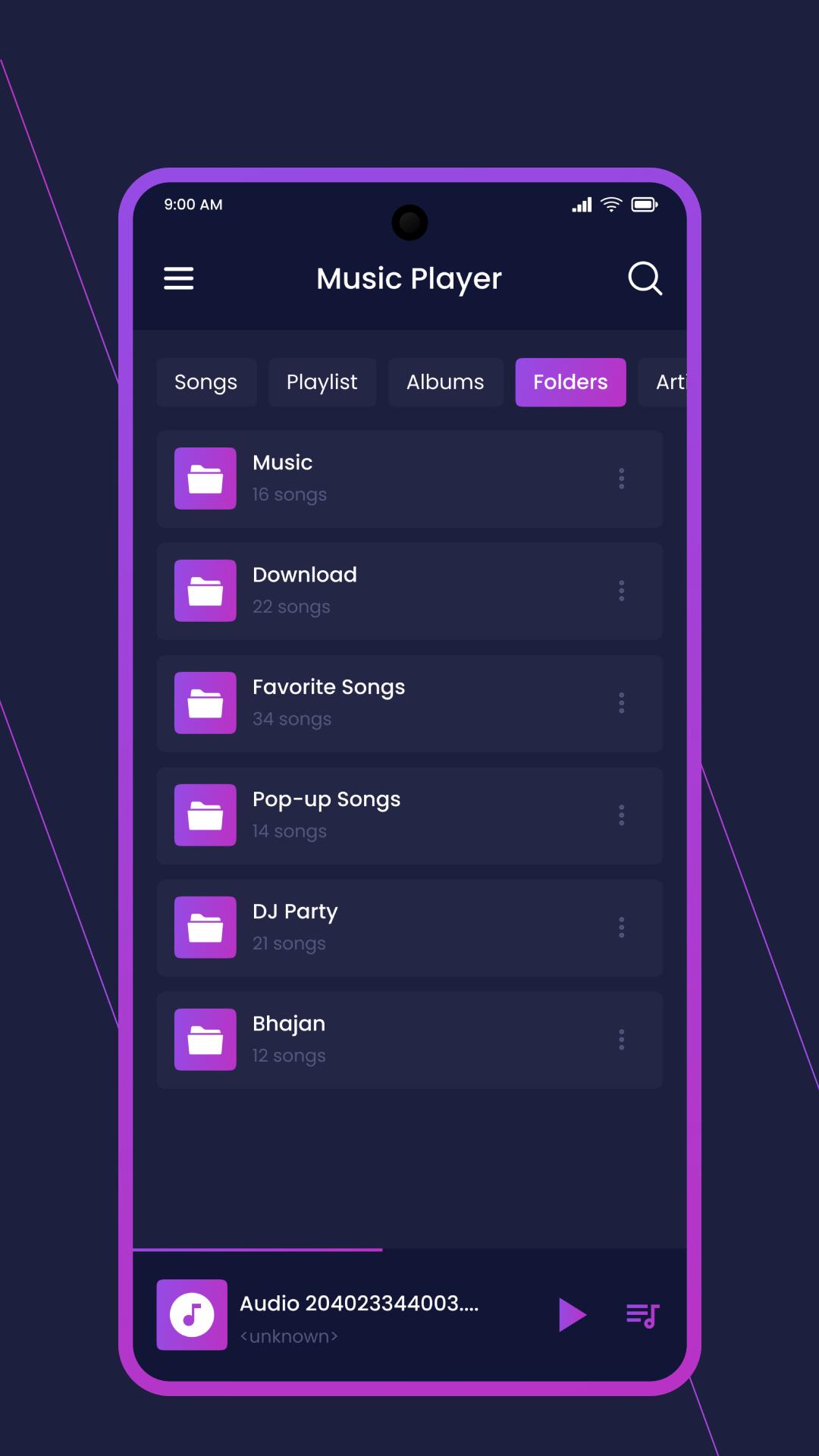This screenshot has height=1456, width=819.
Task: Switch to the Songs tab
Action: 206,382
